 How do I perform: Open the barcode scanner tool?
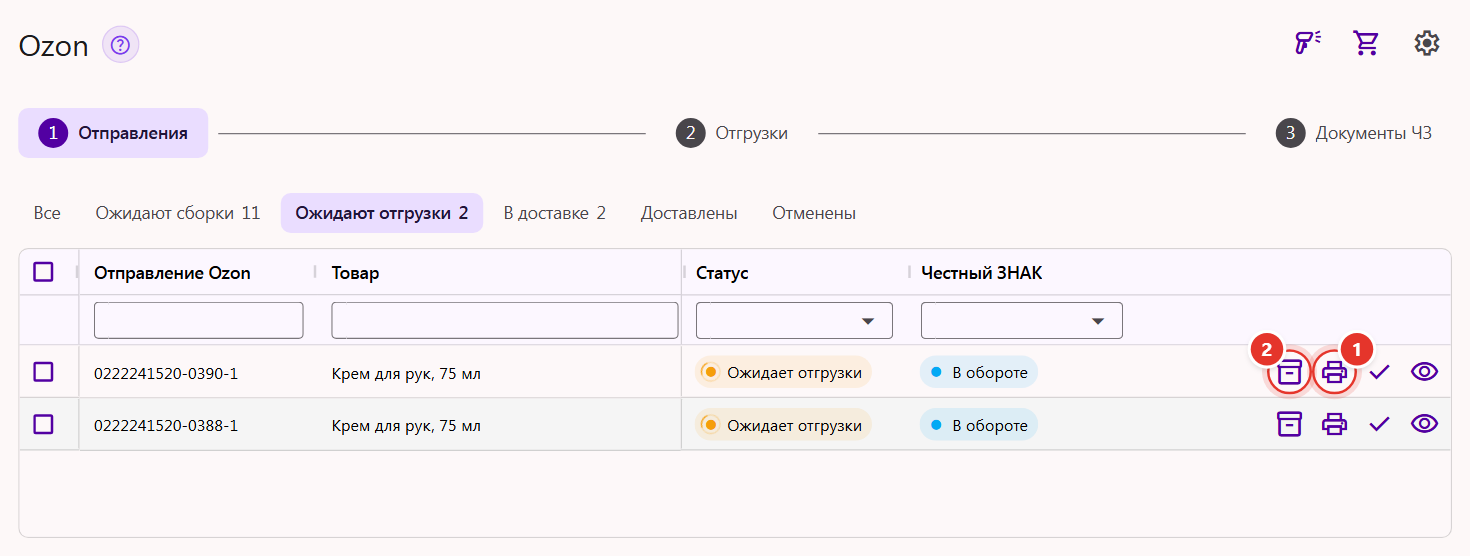[x=1307, y=43]
